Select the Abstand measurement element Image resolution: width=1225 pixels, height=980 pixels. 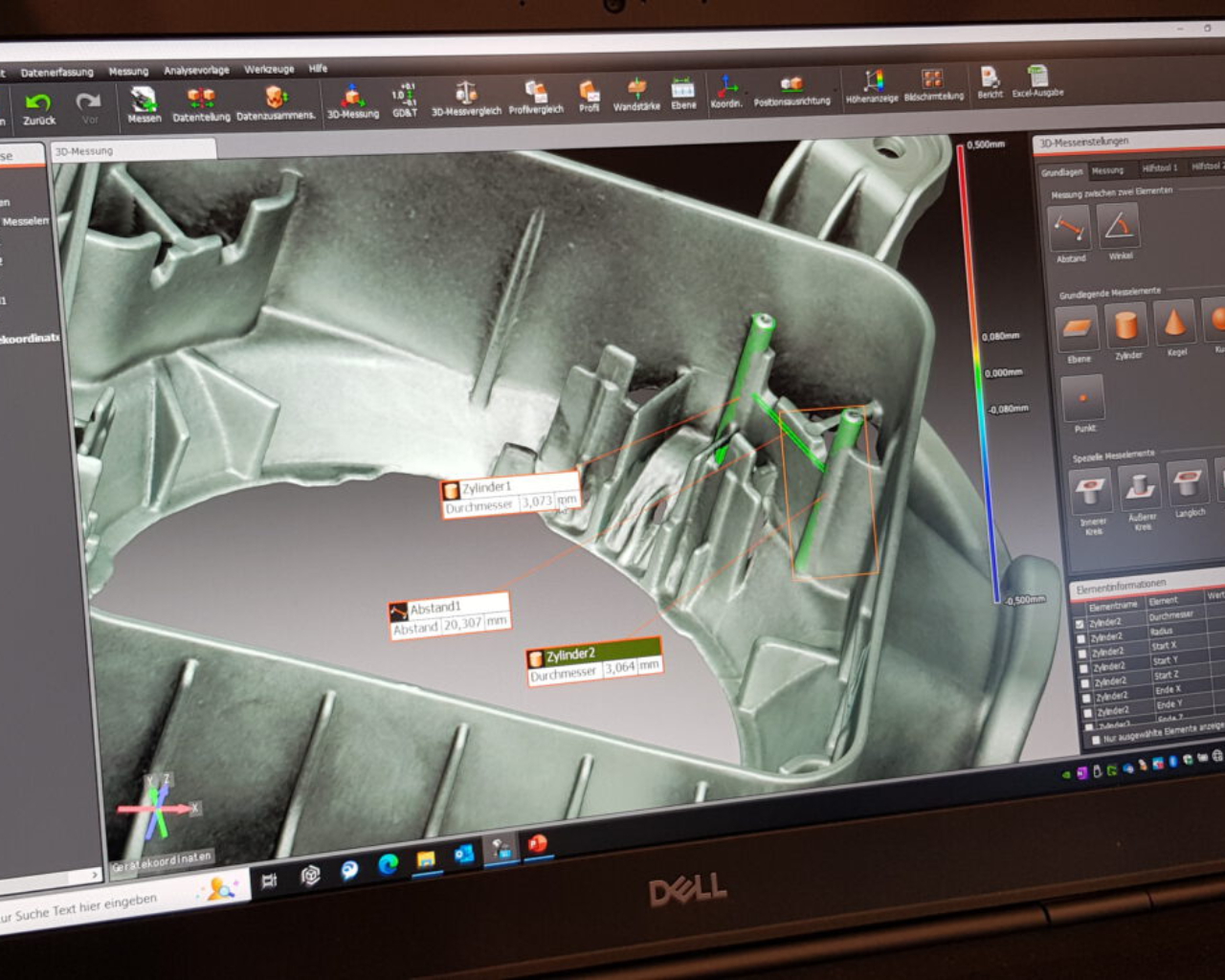(1070, 234)
